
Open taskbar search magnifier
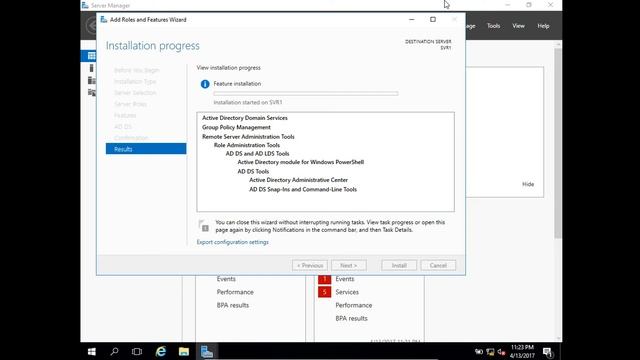click(x=114, y=351)
